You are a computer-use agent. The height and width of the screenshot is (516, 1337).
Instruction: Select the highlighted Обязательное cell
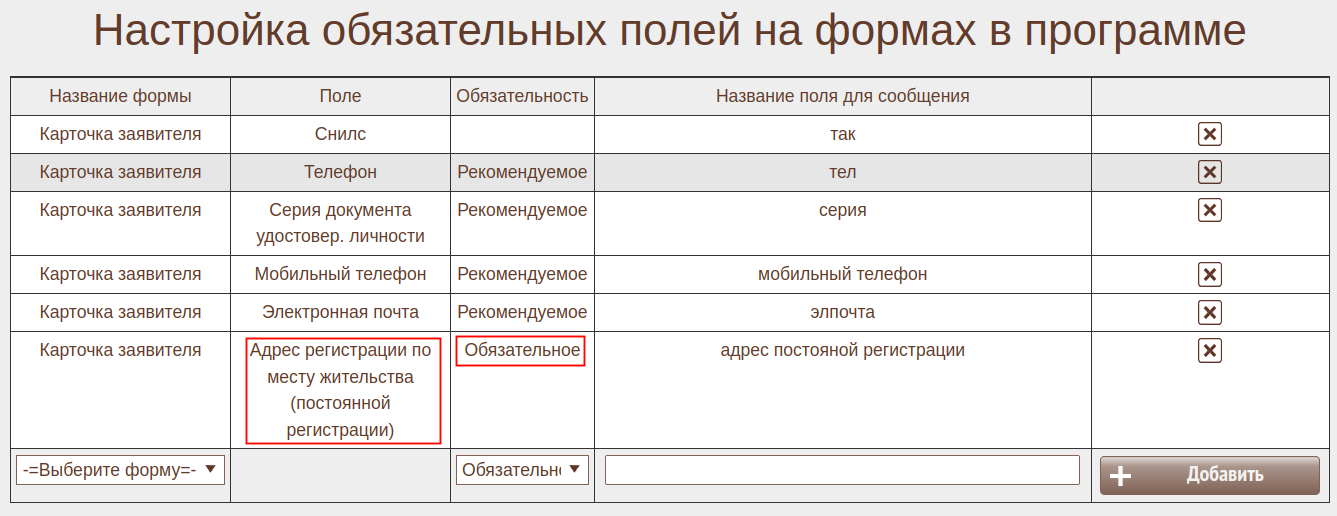pyautogui.click(x=521, y=351)
